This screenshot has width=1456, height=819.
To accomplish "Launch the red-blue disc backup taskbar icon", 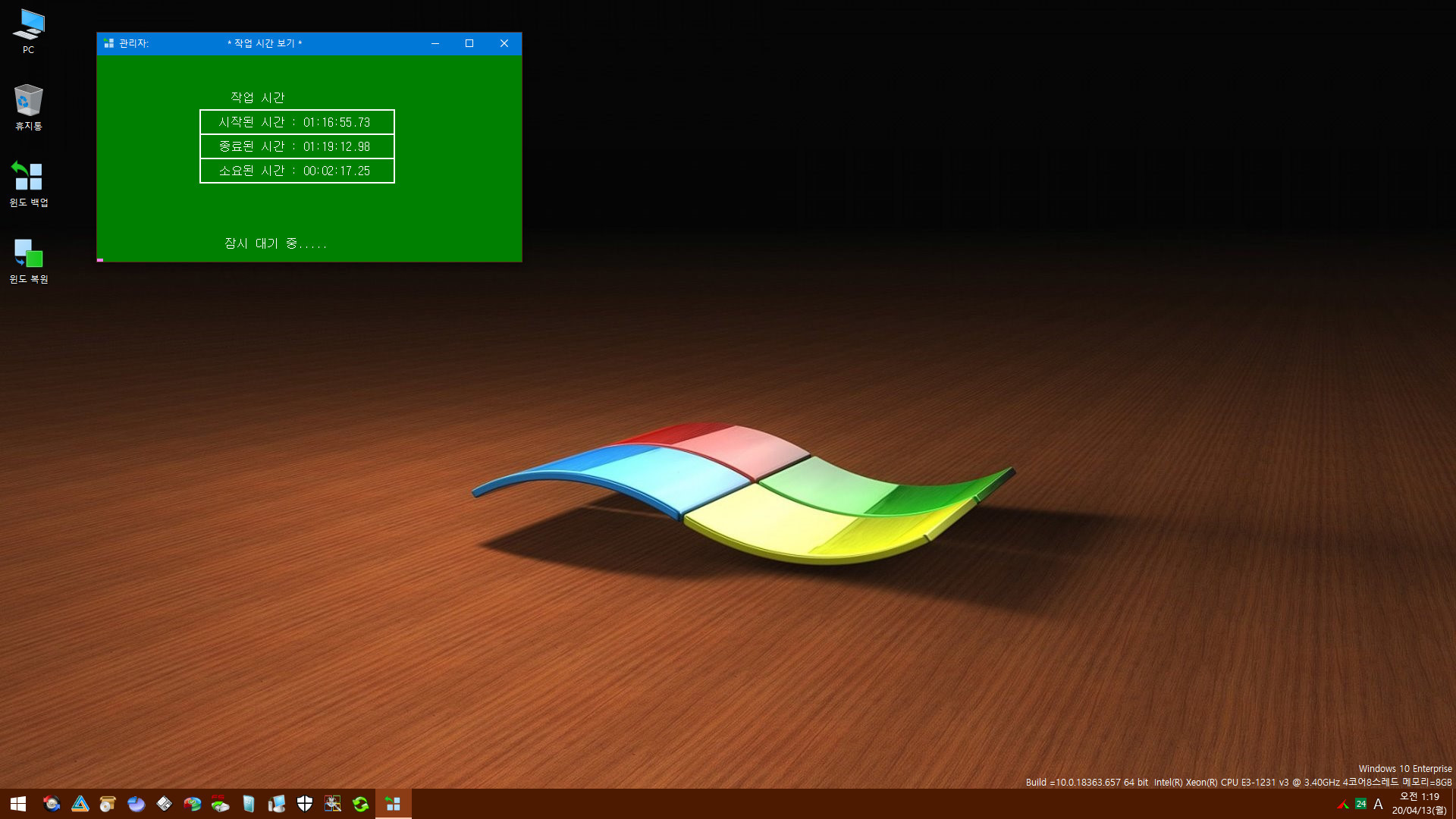I will point(52,804).
